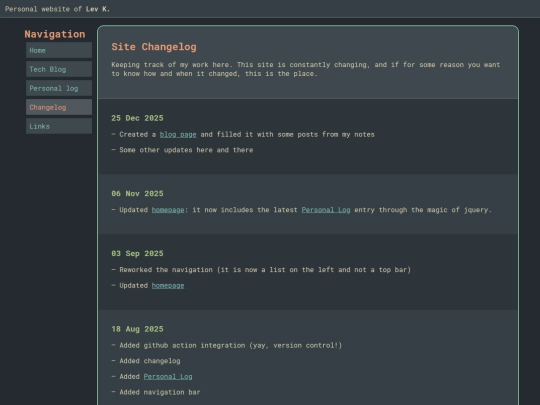Open Personal Log link in 06 Nov entry
The image size is (540, 405).
tap(326, 210)
